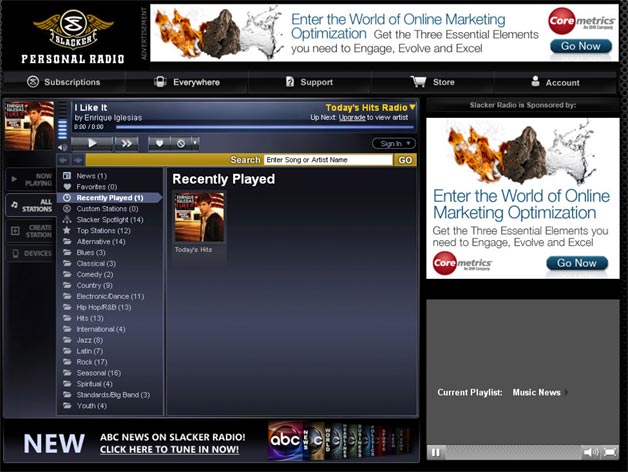
Task: Click the ABC News tune-in link
Action: (170, 449)
